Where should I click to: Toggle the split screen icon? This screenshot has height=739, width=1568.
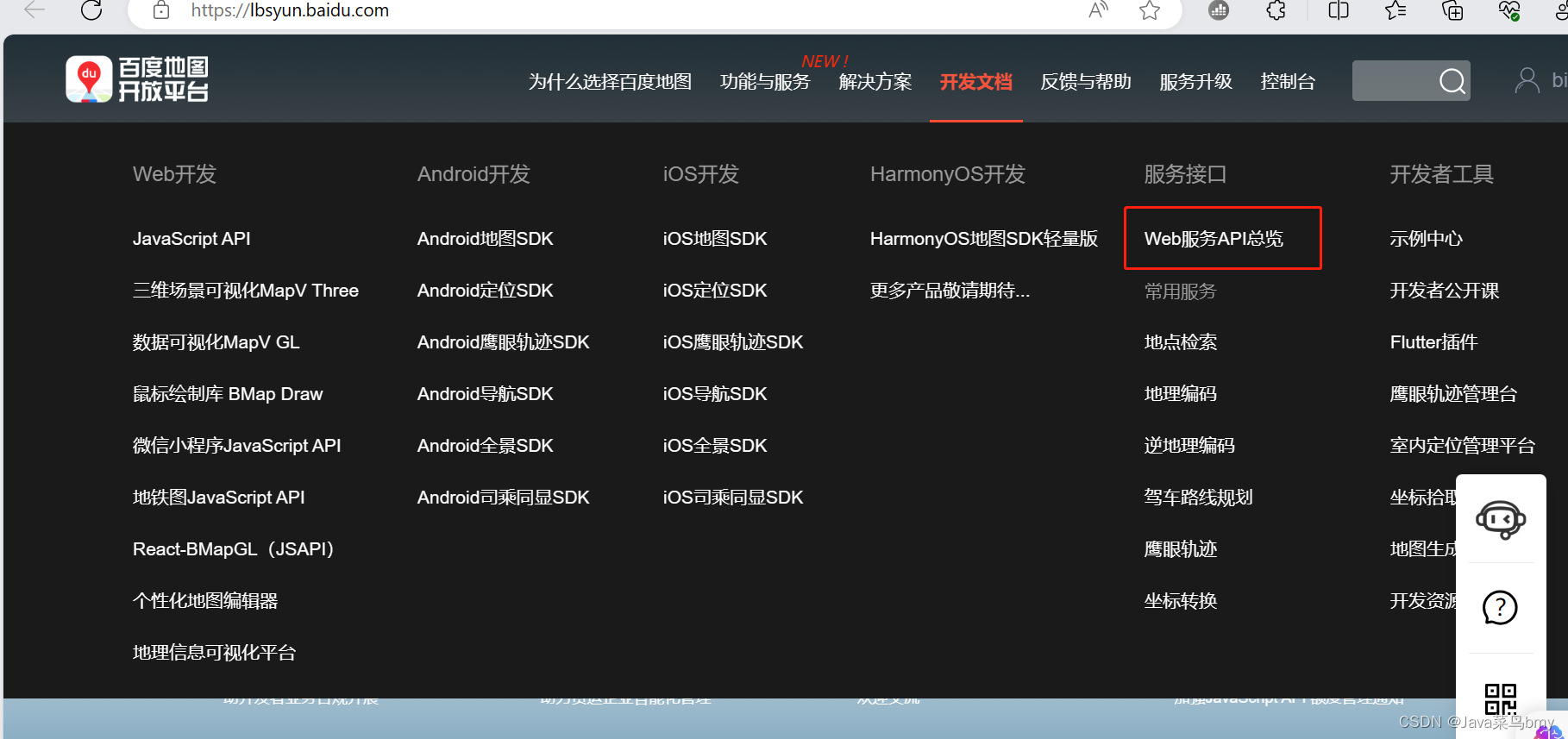[1339, 10]
